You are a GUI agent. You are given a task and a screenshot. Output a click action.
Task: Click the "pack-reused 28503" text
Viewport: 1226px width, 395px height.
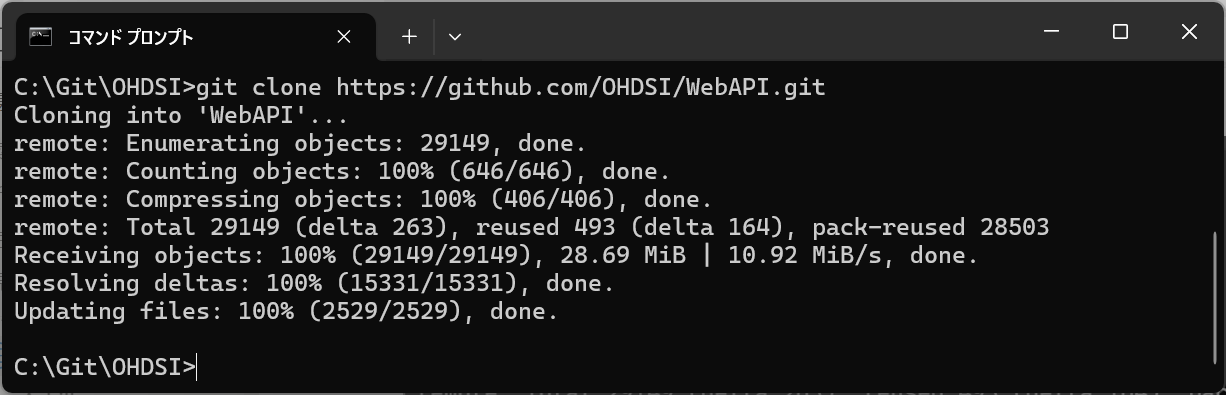[x=931, y=227]
